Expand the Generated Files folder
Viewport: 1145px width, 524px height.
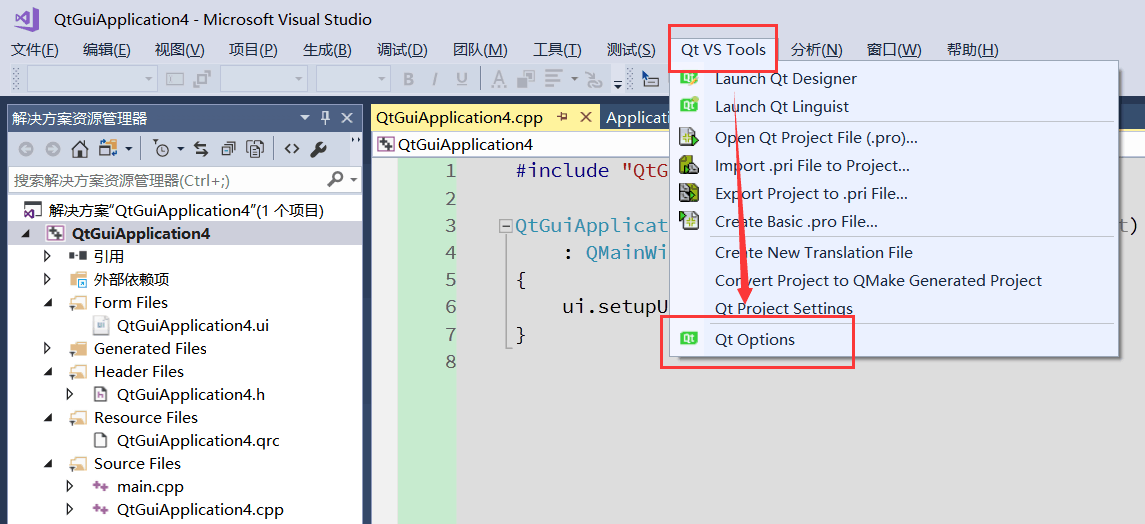click(47, 349)
